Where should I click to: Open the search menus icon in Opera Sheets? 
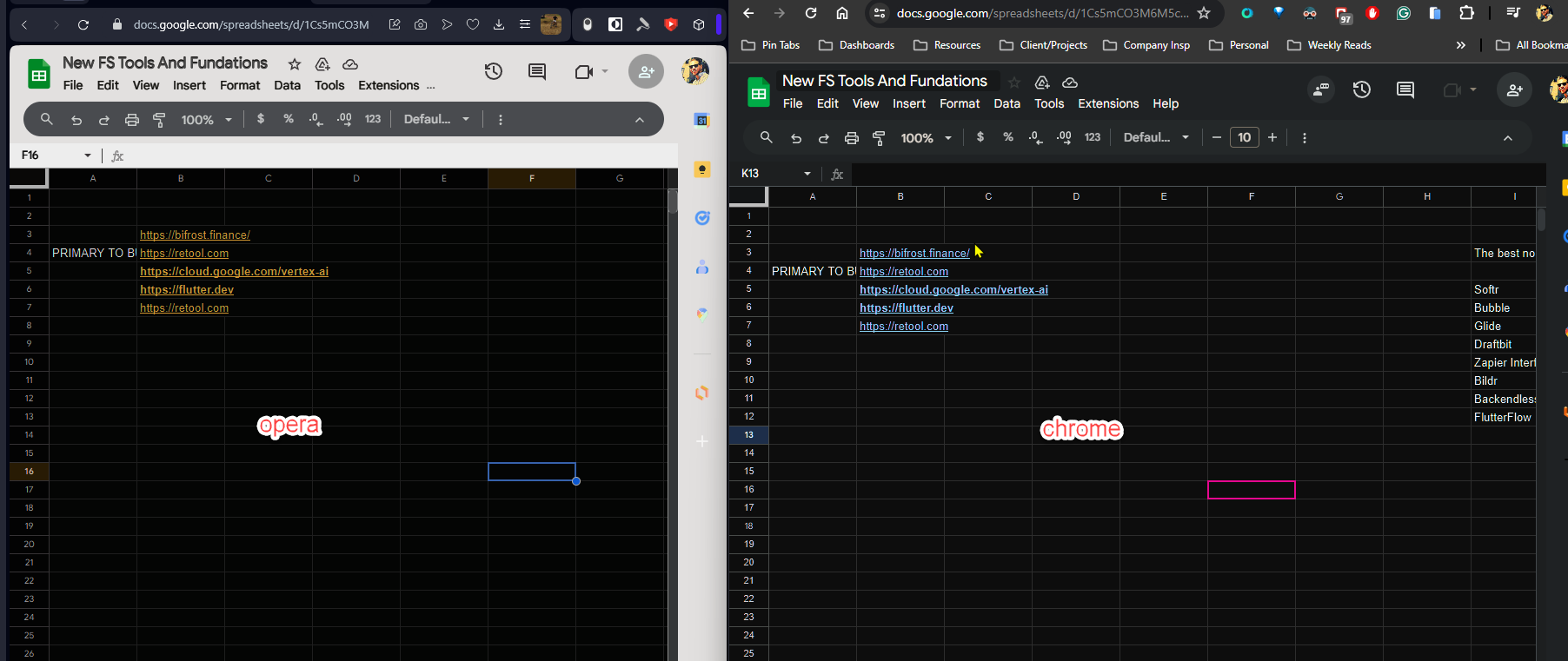[47, 119]
